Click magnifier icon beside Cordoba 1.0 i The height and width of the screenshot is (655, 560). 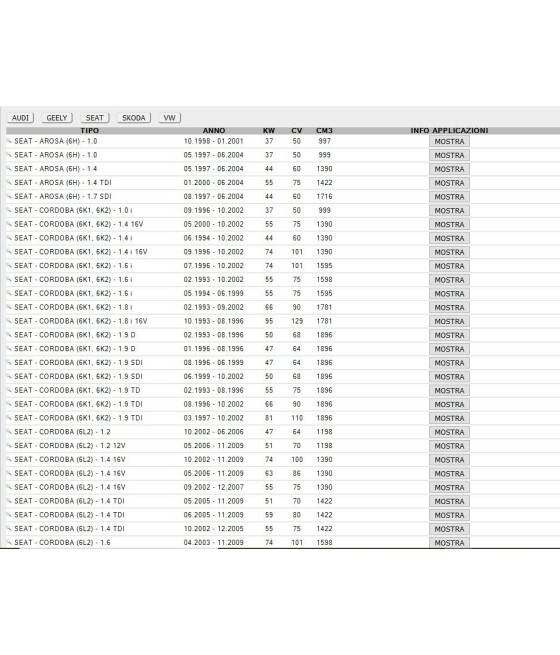[x=9, y=210]
